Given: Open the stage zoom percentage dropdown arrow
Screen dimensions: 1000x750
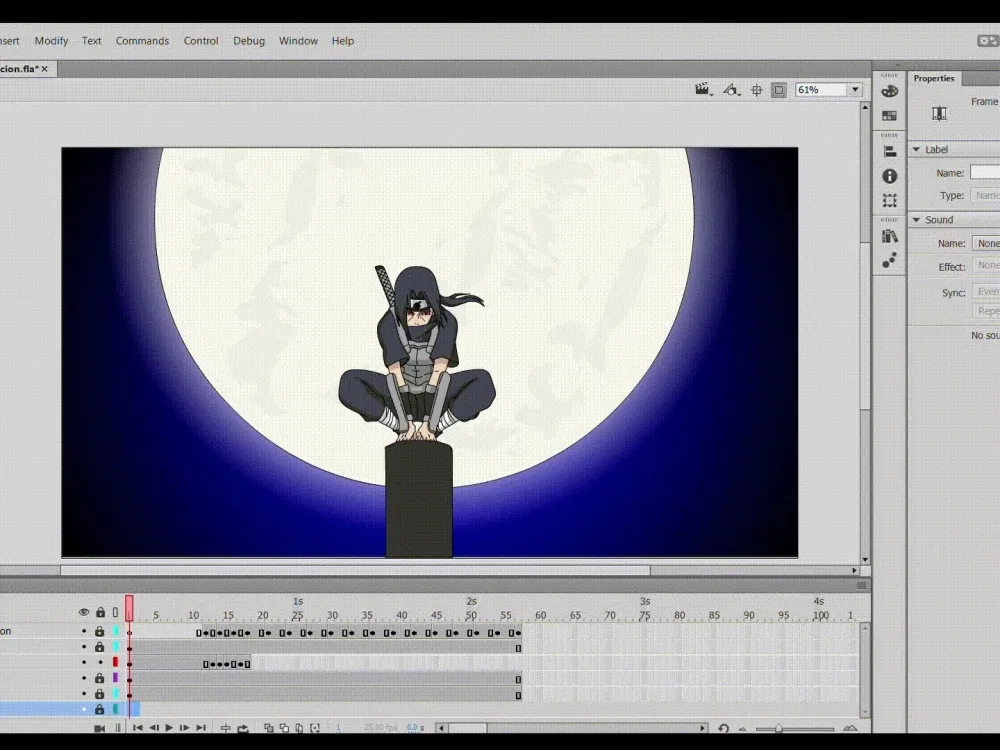Looking at the screenshot, I should (855, 90).
